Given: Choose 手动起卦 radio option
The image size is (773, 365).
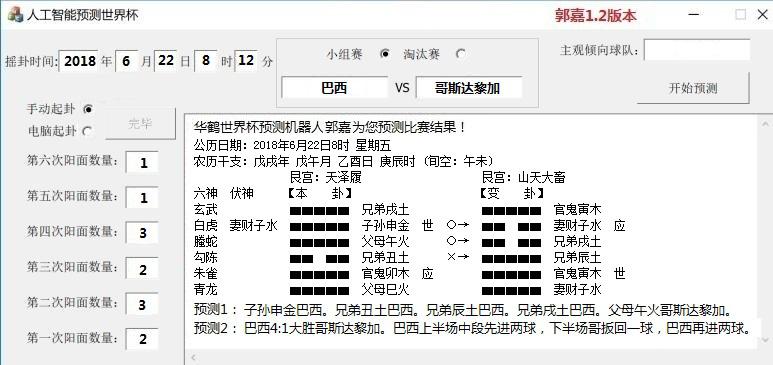Looking at the screenshot, I should (x=88, y=109).
